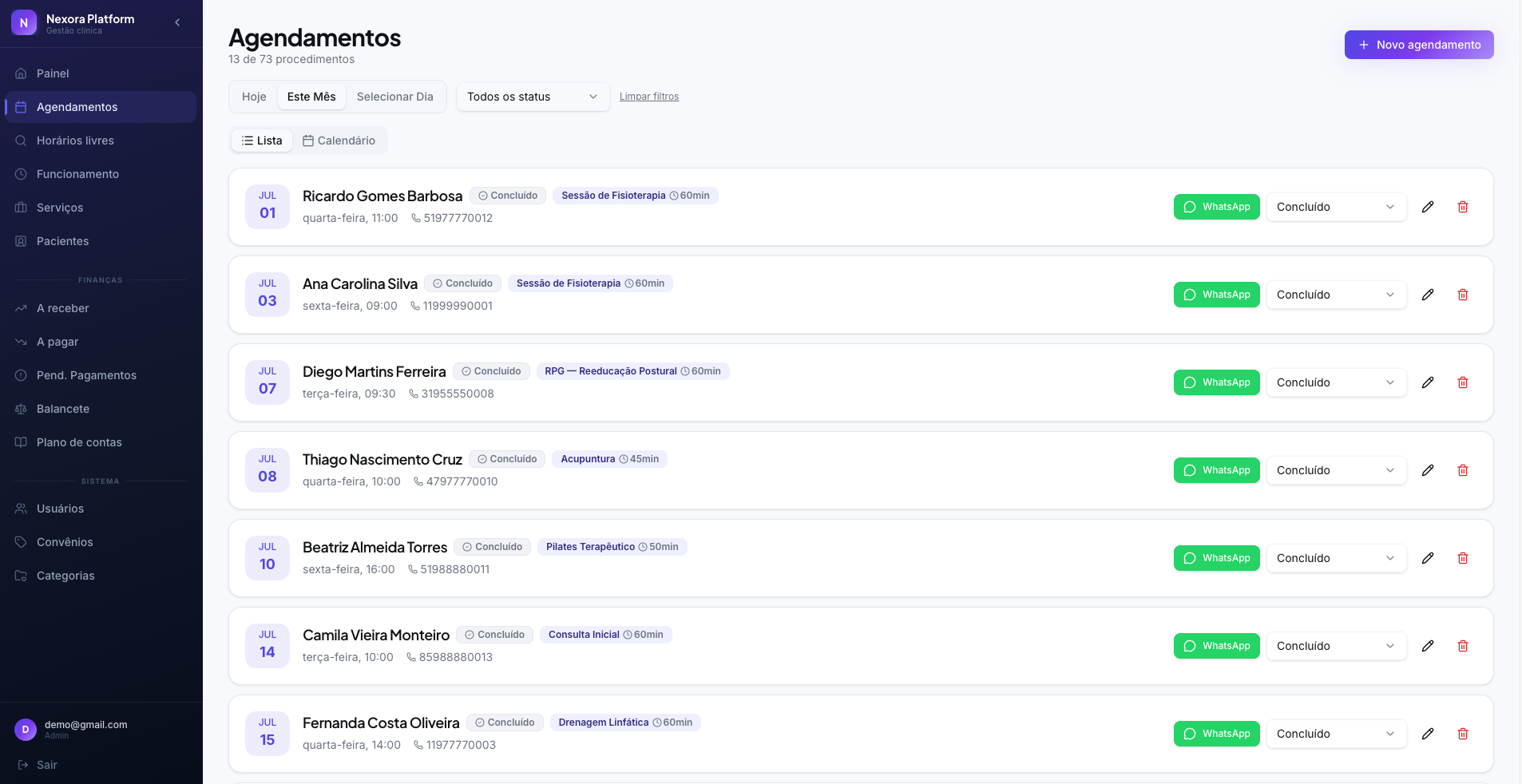Go to A receber
The image size is (1522, 784).
101,308
